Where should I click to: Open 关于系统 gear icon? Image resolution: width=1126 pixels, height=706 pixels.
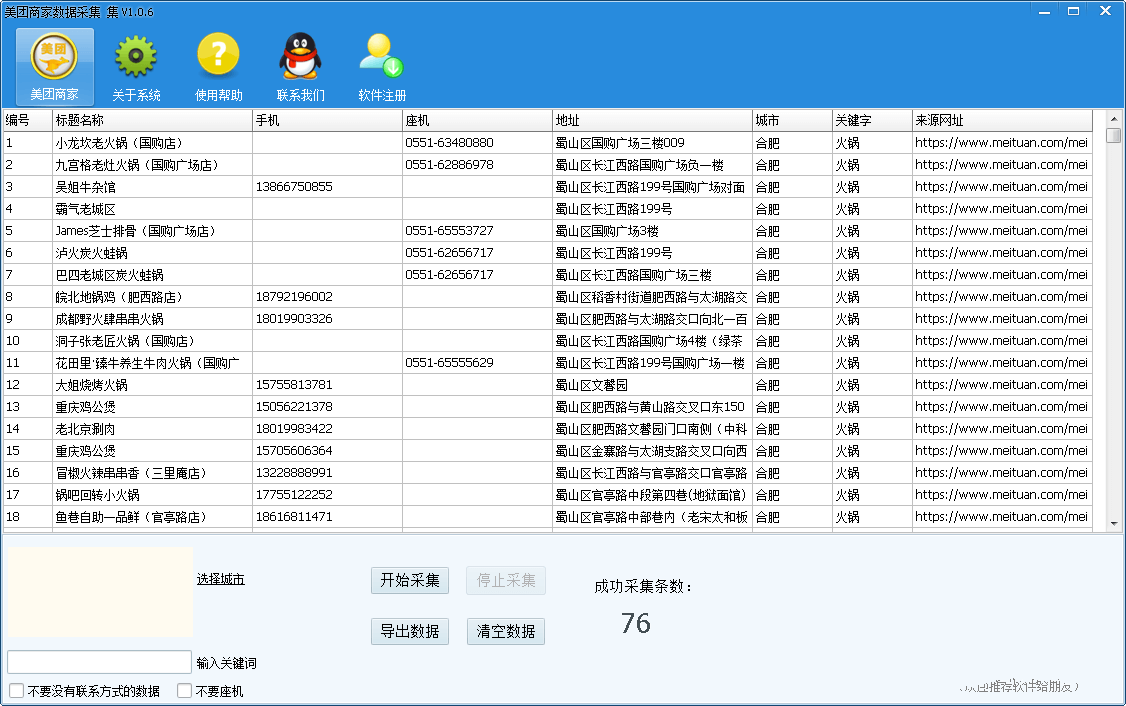click(136, 67)
